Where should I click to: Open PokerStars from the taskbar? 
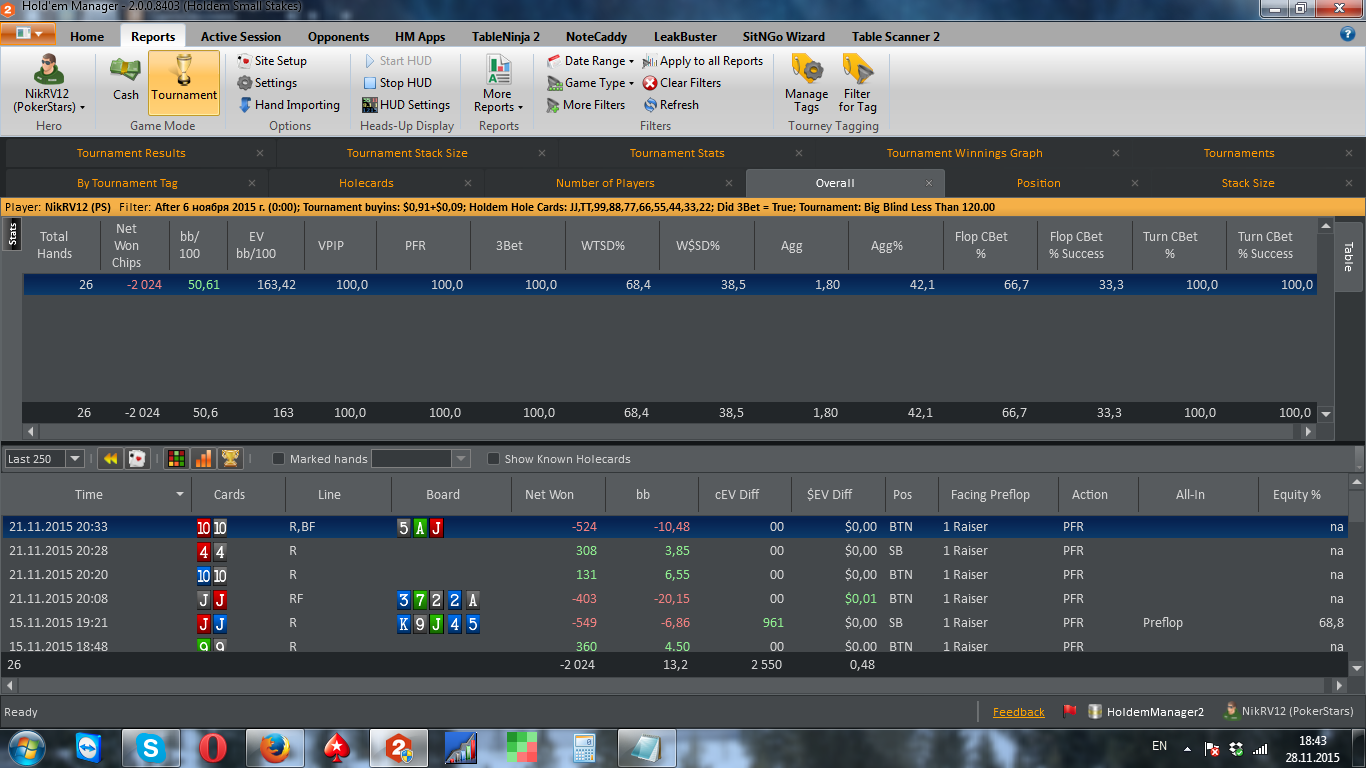pyautogui.click(x=335, y=747)
